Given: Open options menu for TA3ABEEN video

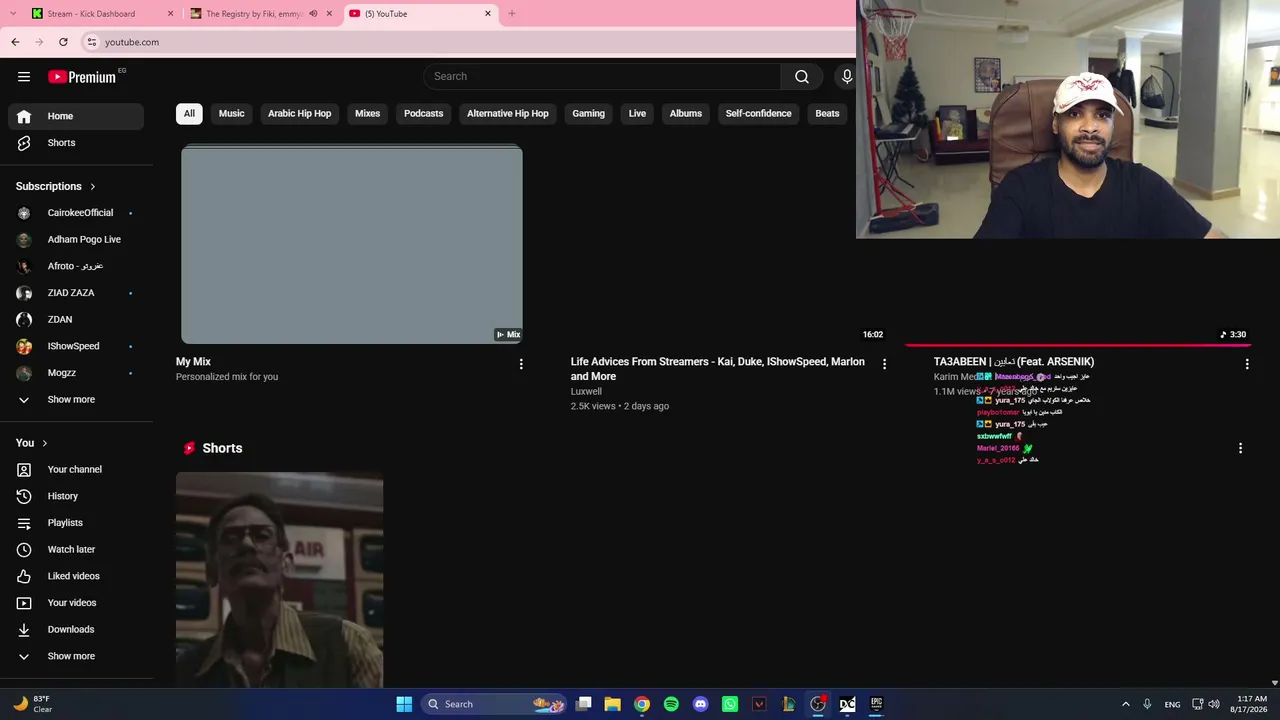Looking at the screenshot, I should pos(1247,364).
